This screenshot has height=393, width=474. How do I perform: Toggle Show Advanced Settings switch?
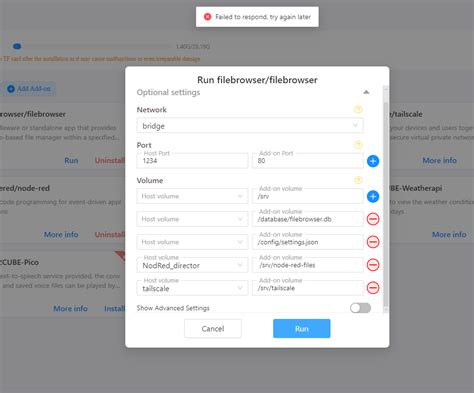point(360,308)
